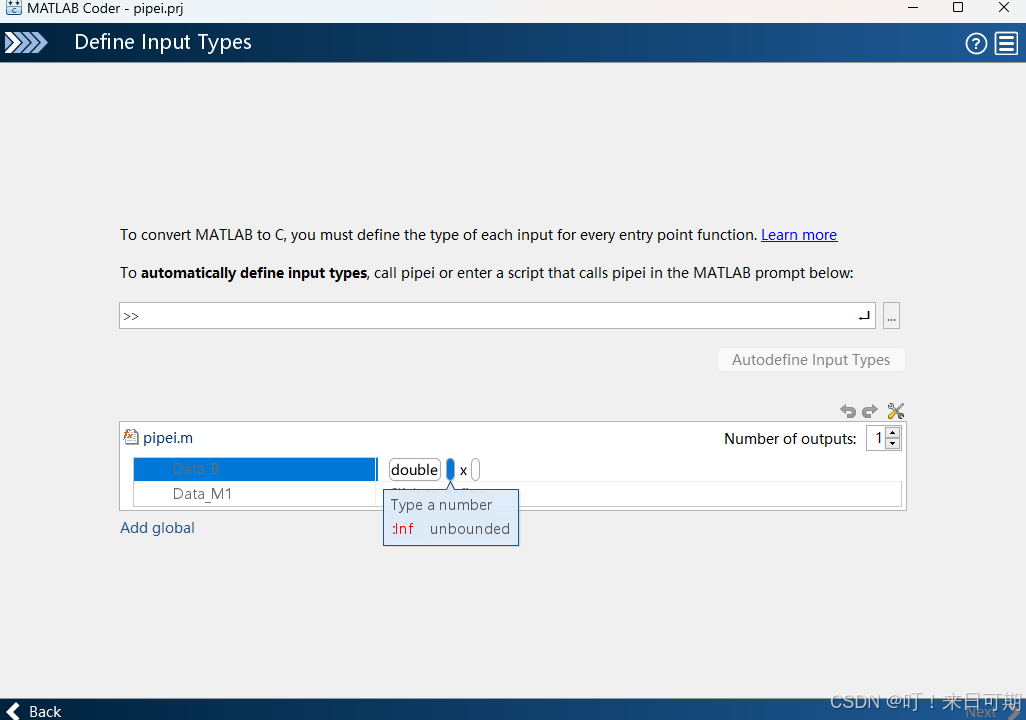Click the MATLAB Coder app icon in title bar
Viewport: 1026px width, 720px height.
[13, 8]
